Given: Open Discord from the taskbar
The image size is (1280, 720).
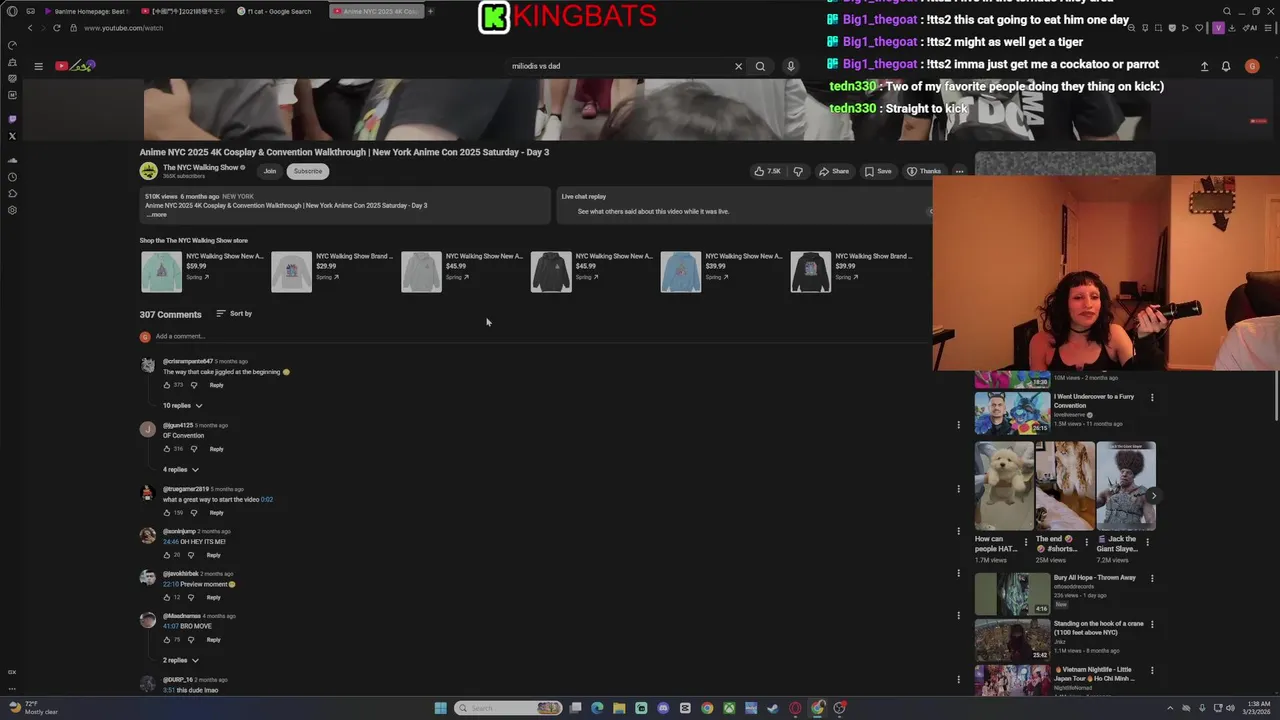Looking at the screenshot, I should point(663,708).
